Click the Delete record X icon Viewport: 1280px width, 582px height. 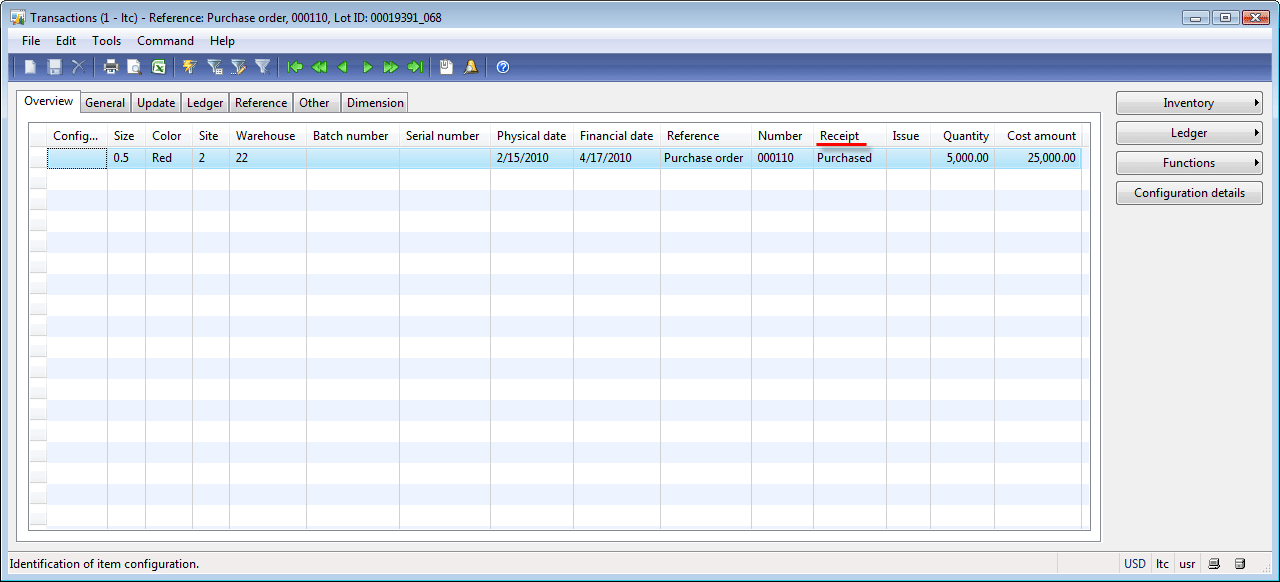pyautogui.click(x=77, y=67)
